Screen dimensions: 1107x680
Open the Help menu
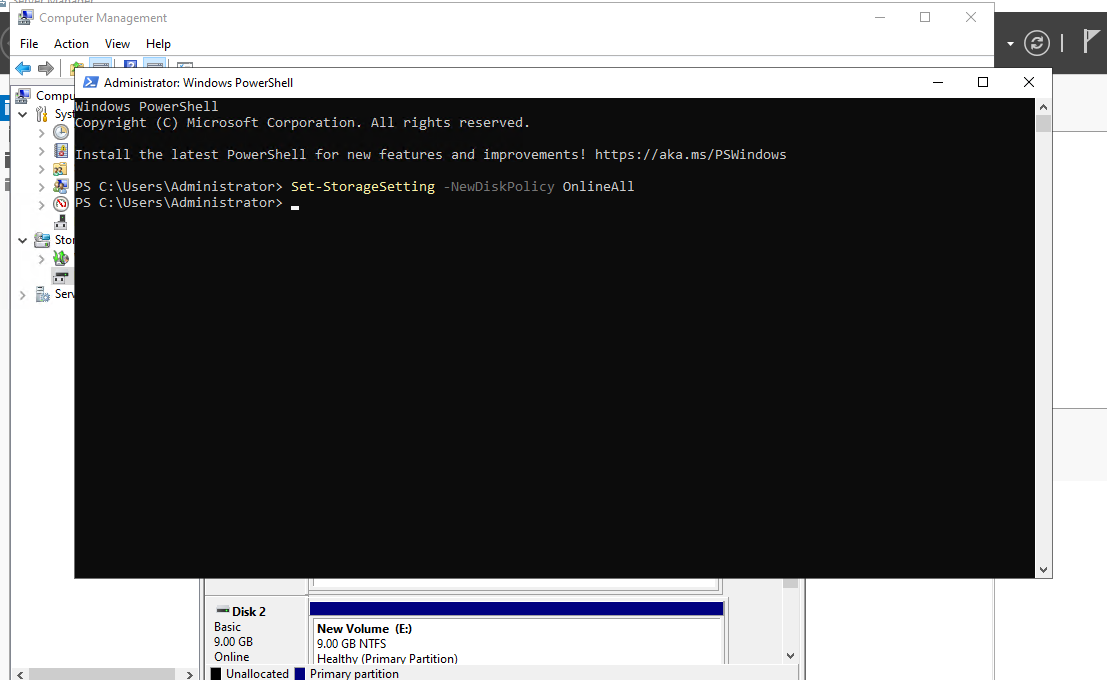(x=158, y=44)
